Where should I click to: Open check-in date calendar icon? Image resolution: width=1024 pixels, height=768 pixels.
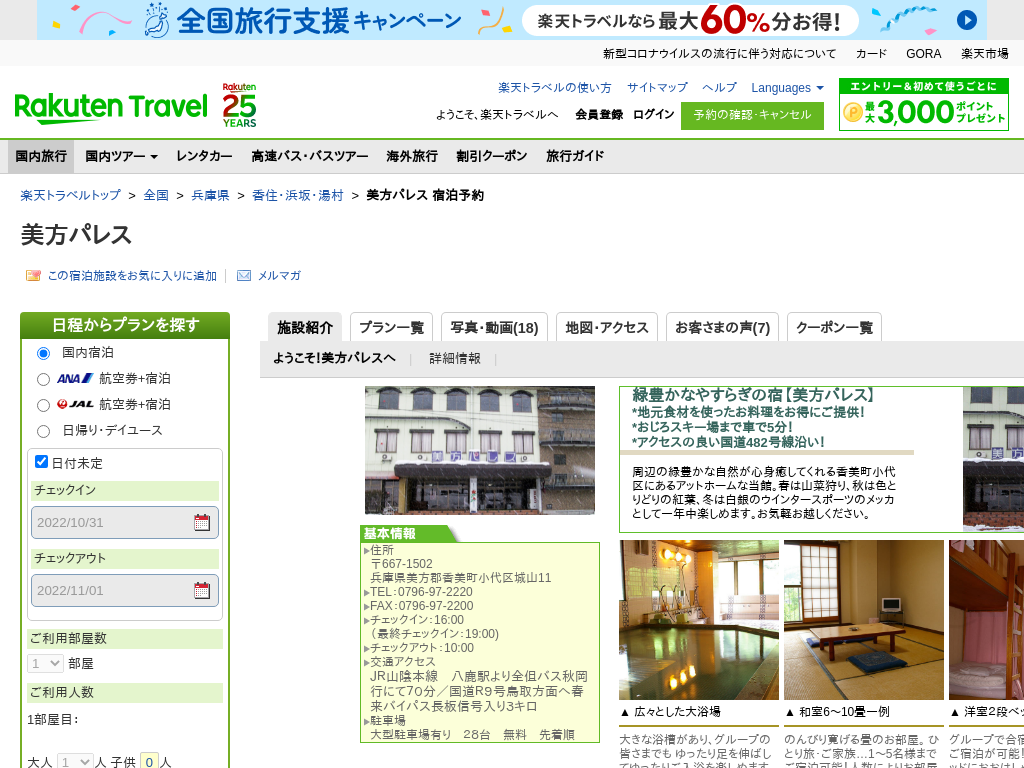[x=202, y=522]
